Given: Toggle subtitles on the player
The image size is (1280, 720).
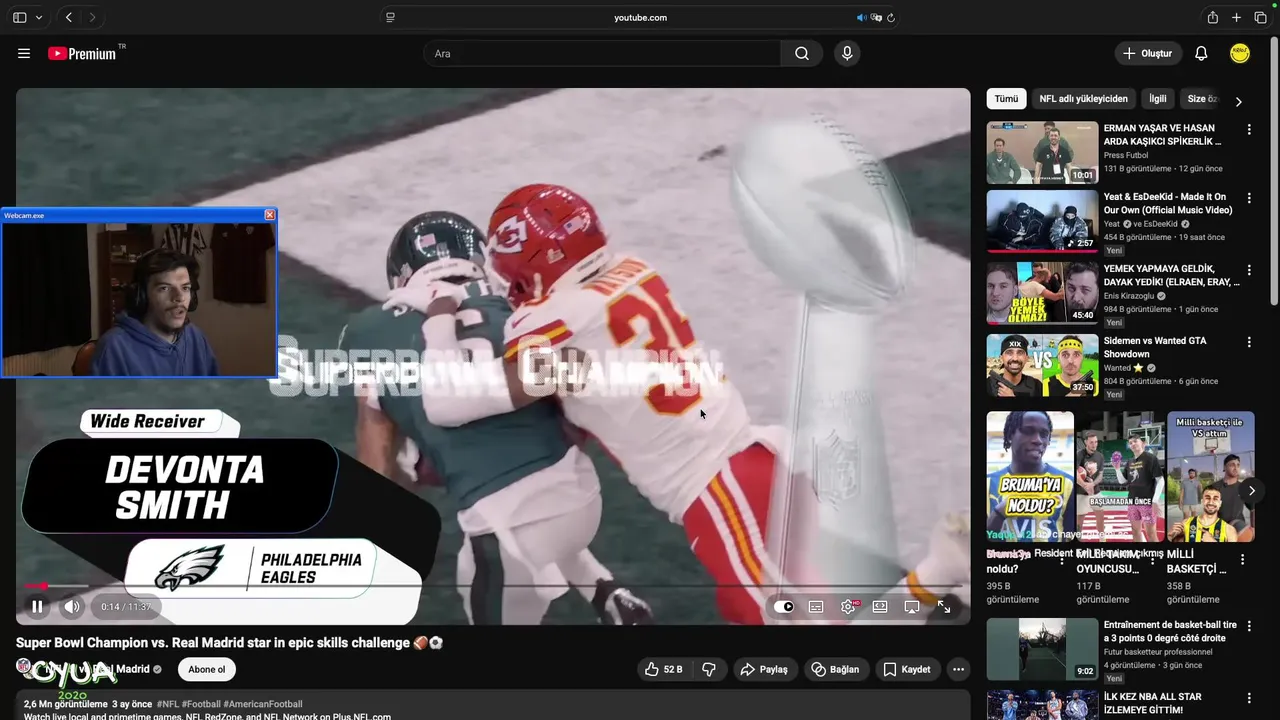Looking at the screenshot, I should 816,606.
